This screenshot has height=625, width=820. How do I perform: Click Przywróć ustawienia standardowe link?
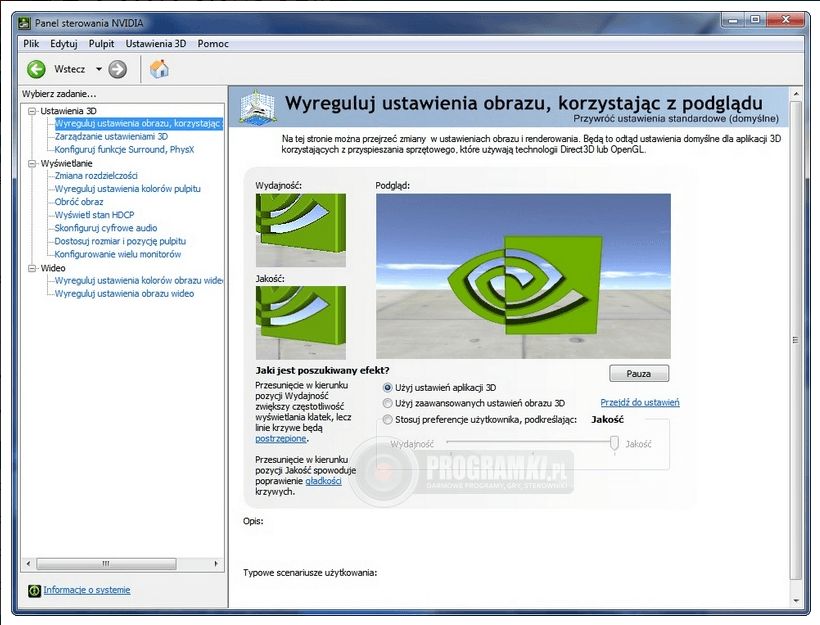[x=676, y=119]
